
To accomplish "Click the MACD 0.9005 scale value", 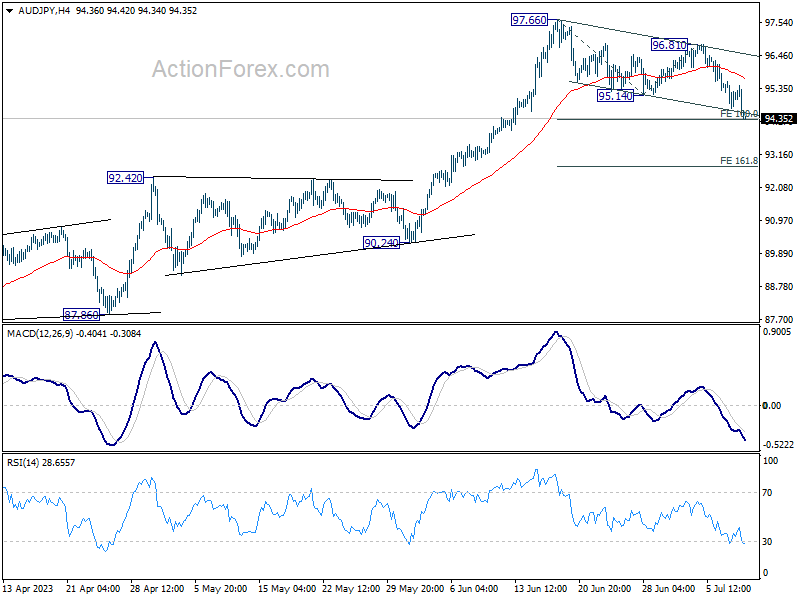I will 777,332.
